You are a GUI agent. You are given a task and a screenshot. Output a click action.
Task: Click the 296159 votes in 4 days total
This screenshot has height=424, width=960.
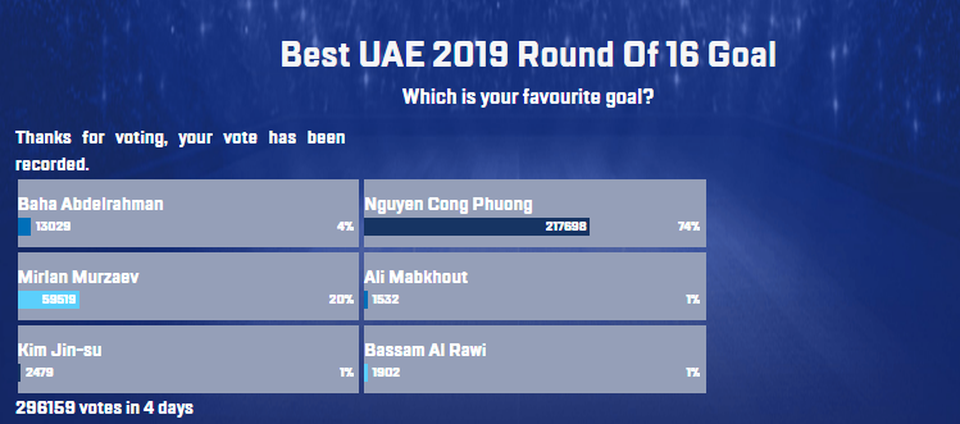[105, 407]
